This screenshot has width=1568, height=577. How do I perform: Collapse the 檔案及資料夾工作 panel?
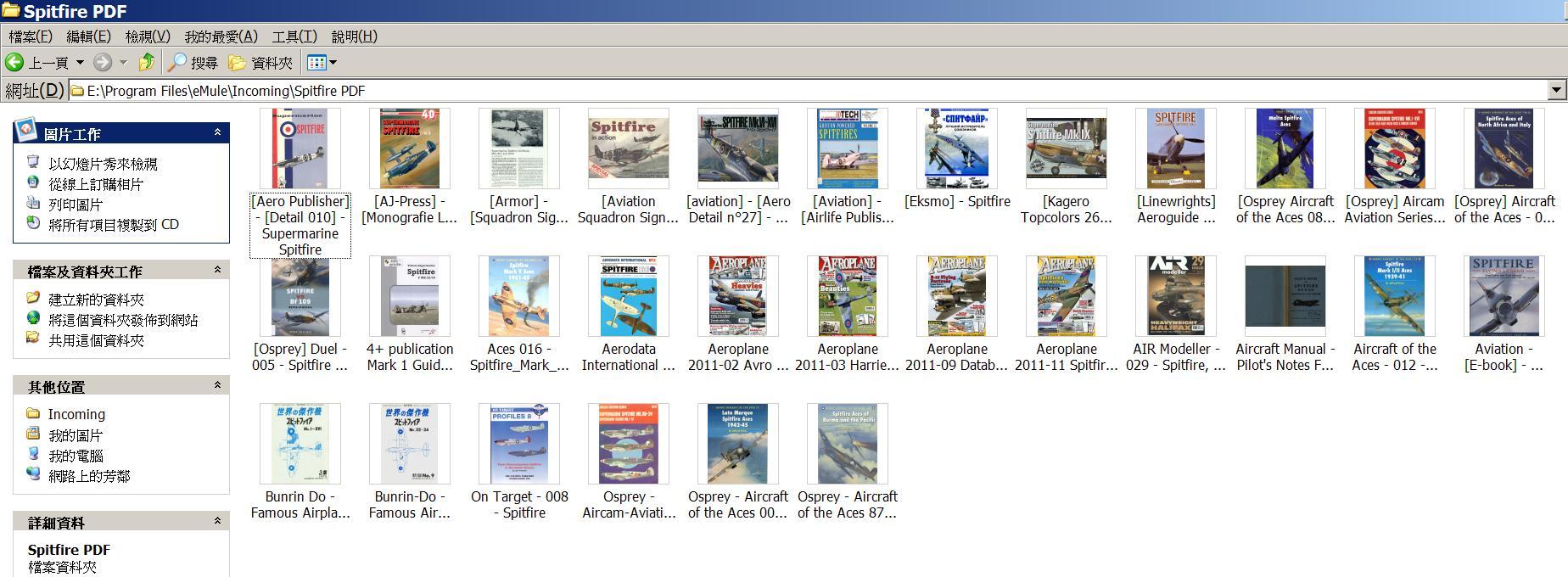pos(217,270)
